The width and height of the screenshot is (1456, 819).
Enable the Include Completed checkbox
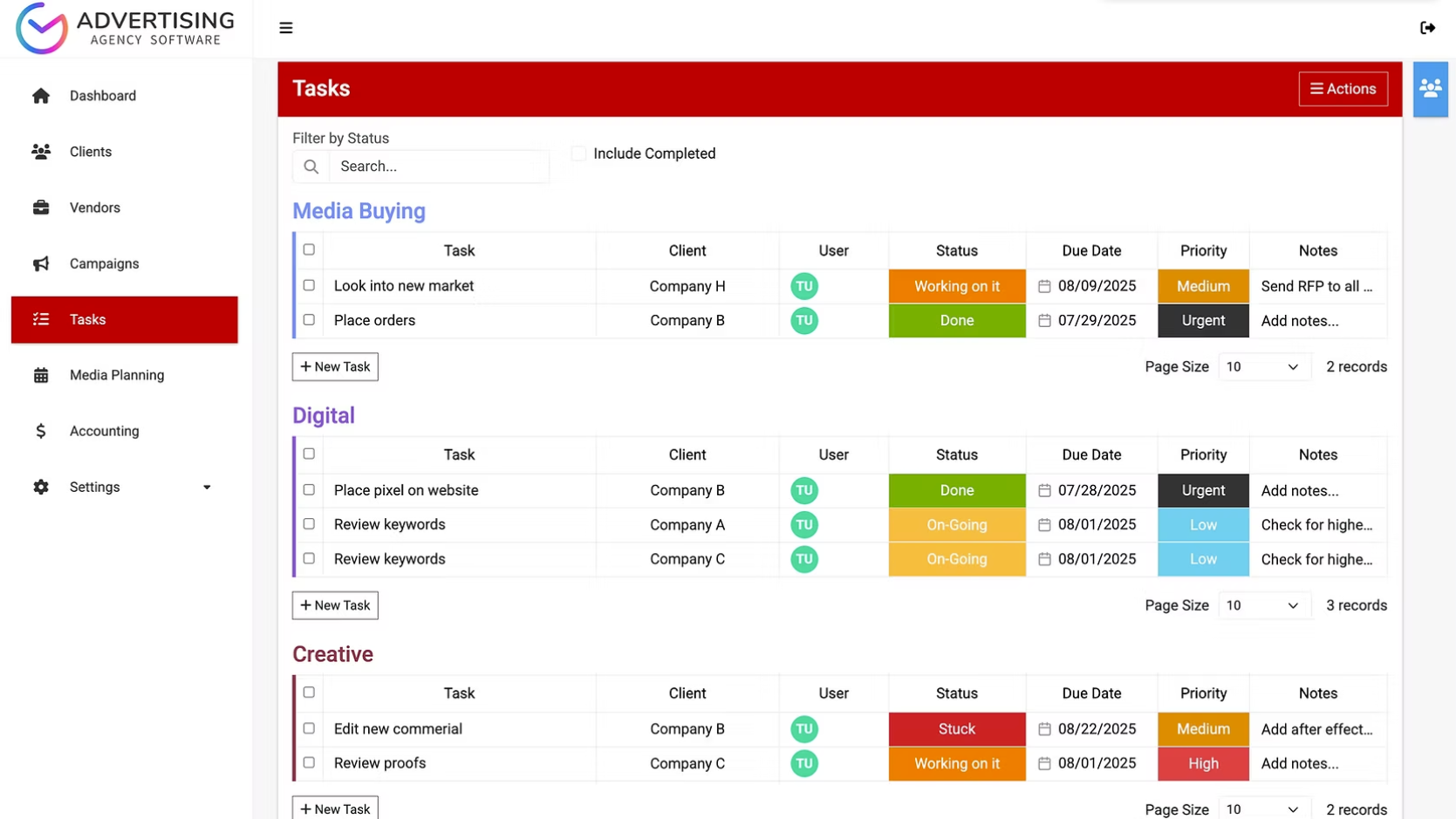(578, 153)
